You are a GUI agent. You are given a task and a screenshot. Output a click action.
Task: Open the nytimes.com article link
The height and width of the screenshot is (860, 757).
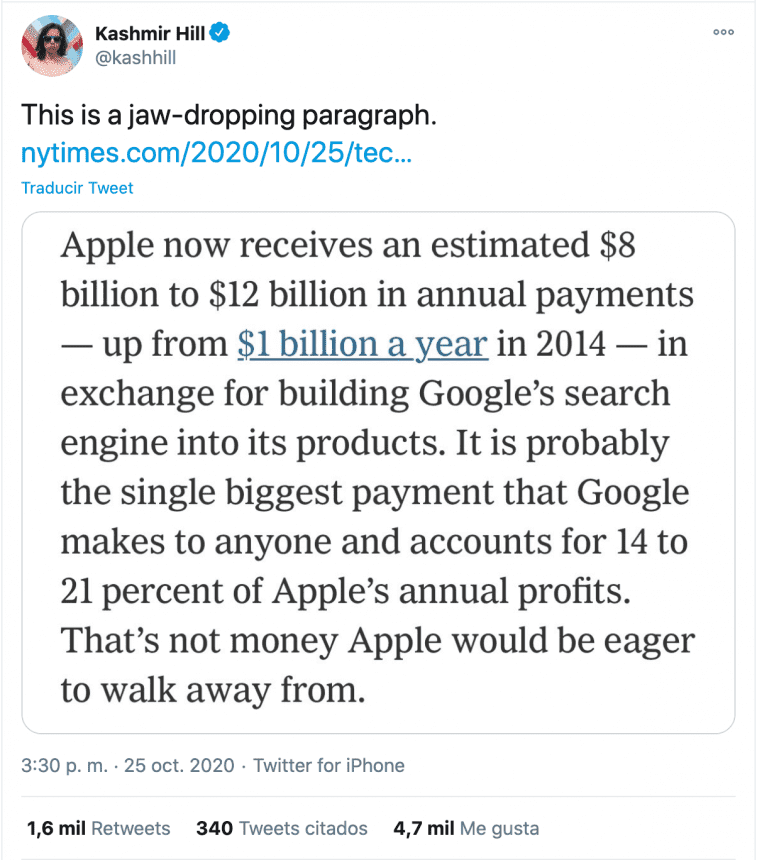[x=216, y=156]
